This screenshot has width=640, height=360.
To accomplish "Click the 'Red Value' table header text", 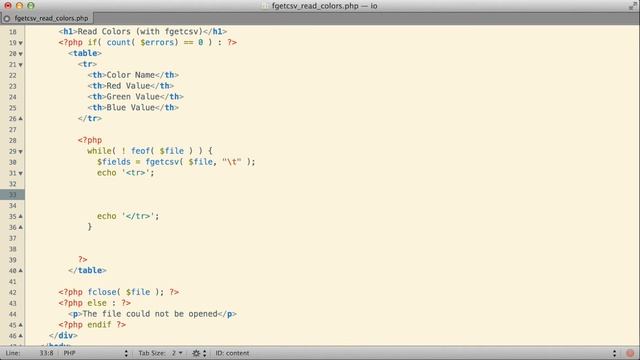I will [128, 86].
